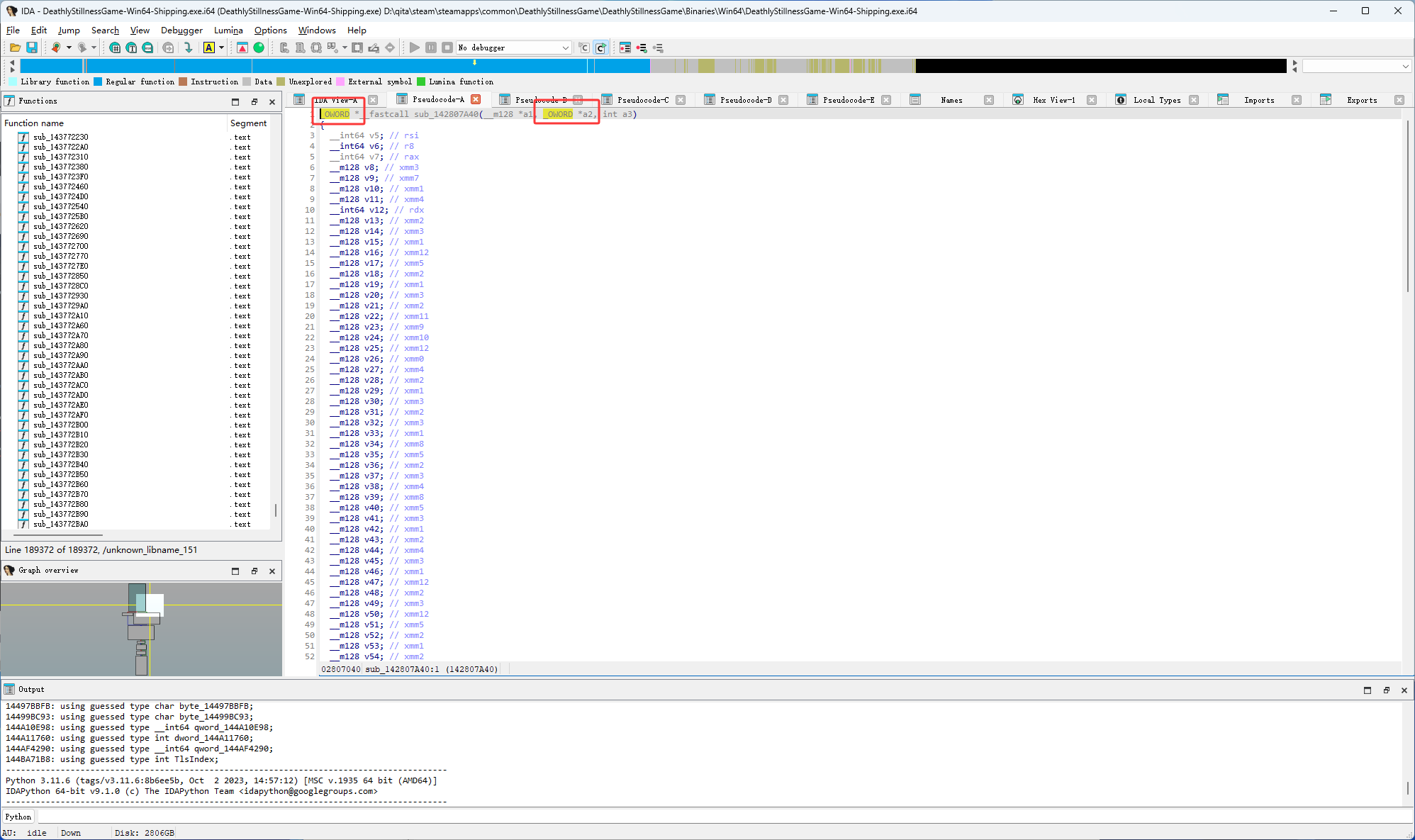Click the yellow A text search icon
The width and height of the screenshot is (1415, 840).
(208, 47)
